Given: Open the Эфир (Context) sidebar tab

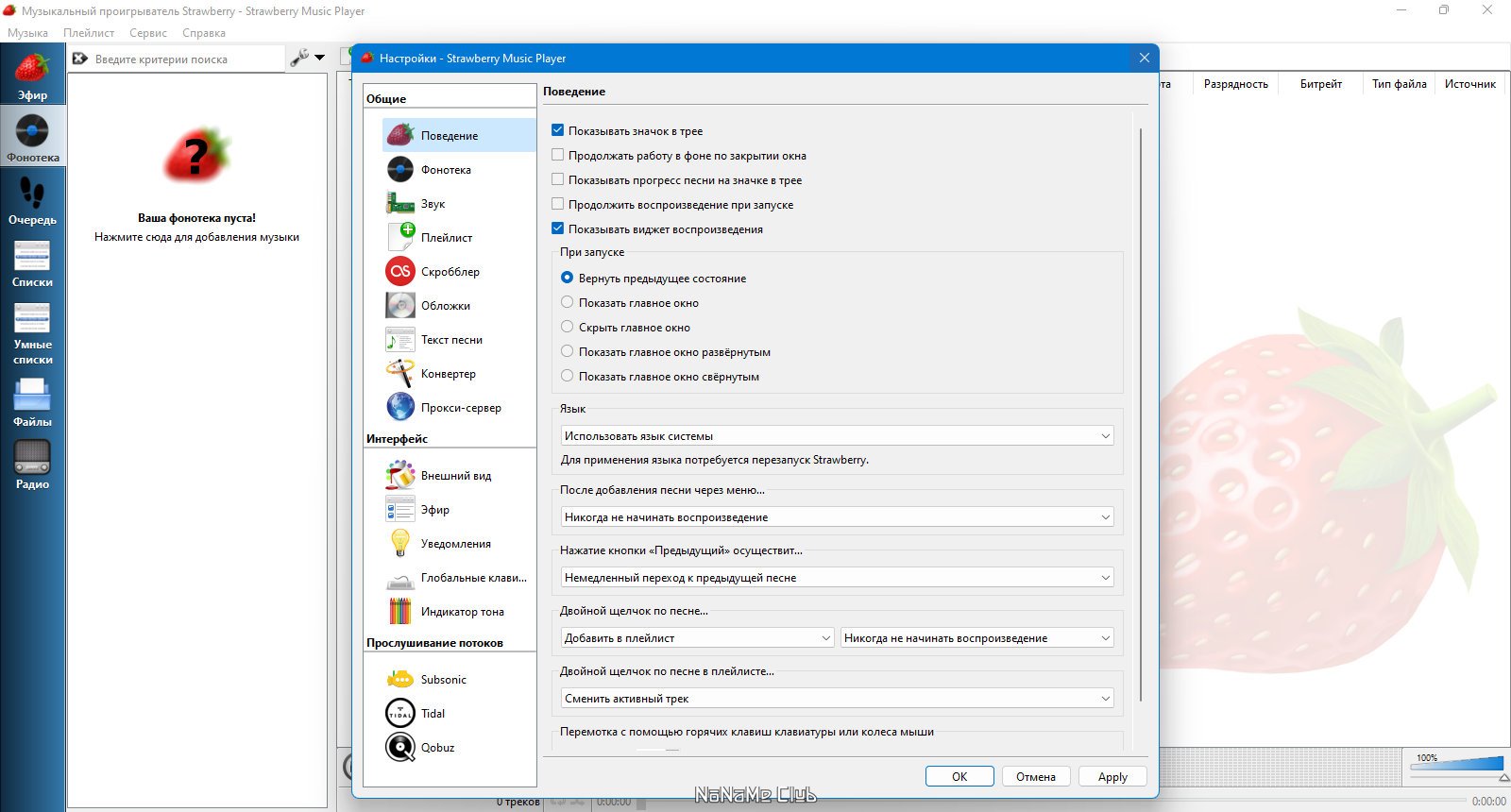Looking at the screenshot, I should click(x=32, y=76).
